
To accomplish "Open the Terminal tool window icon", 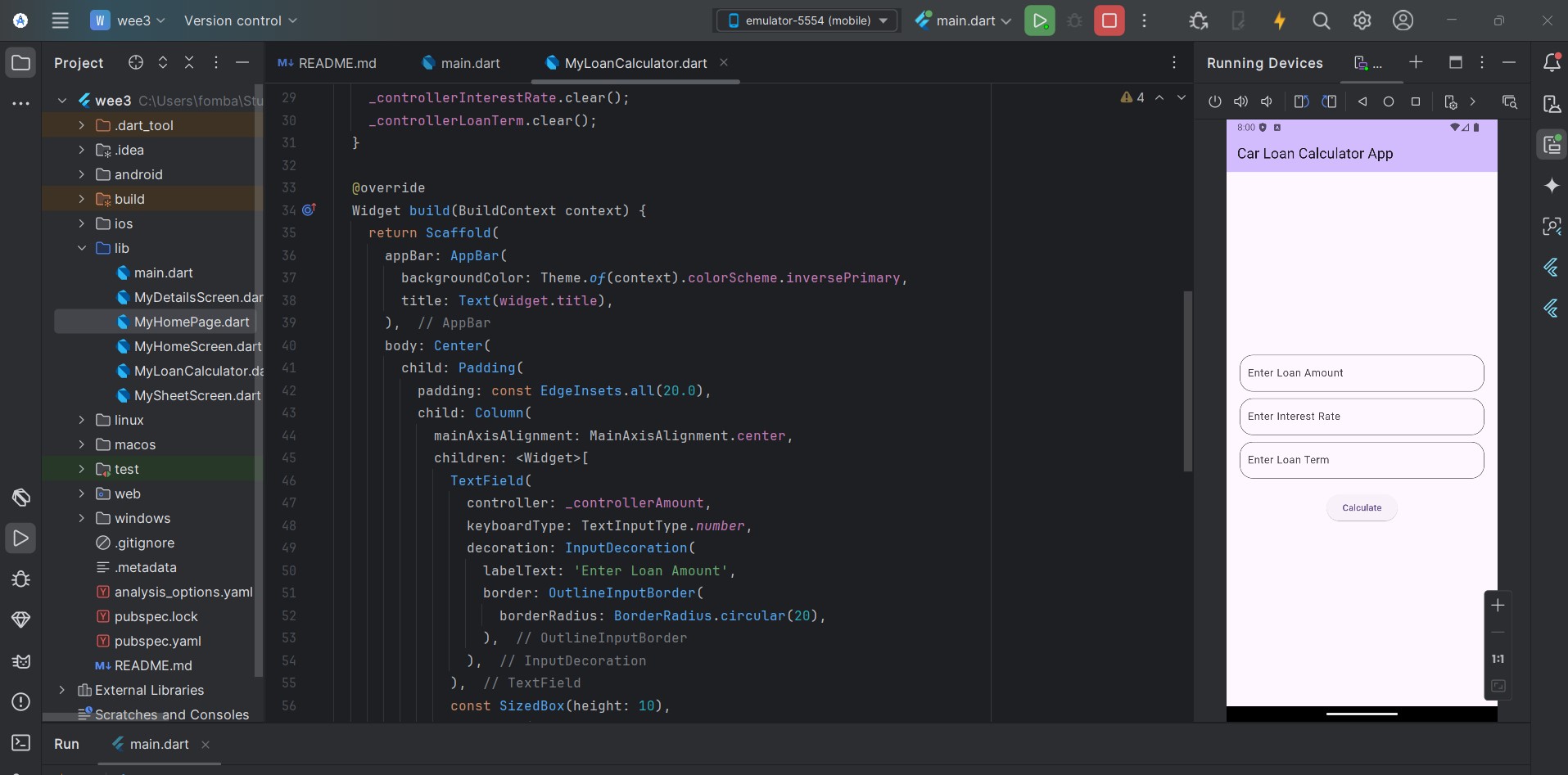I will pos(20,742).
